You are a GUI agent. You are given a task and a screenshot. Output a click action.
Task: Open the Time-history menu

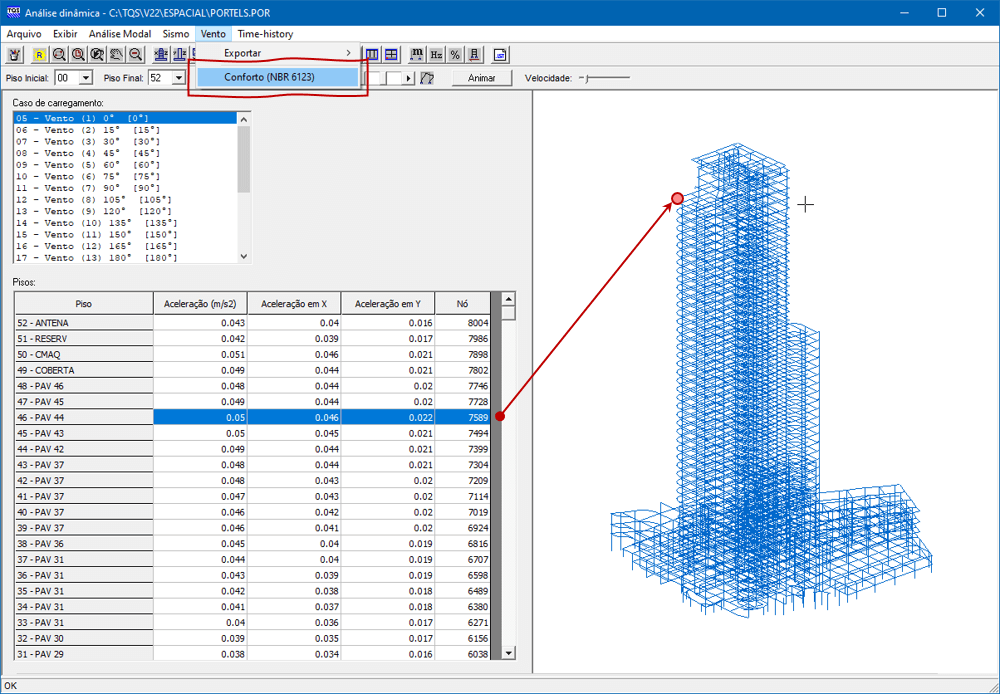point(265,34)
